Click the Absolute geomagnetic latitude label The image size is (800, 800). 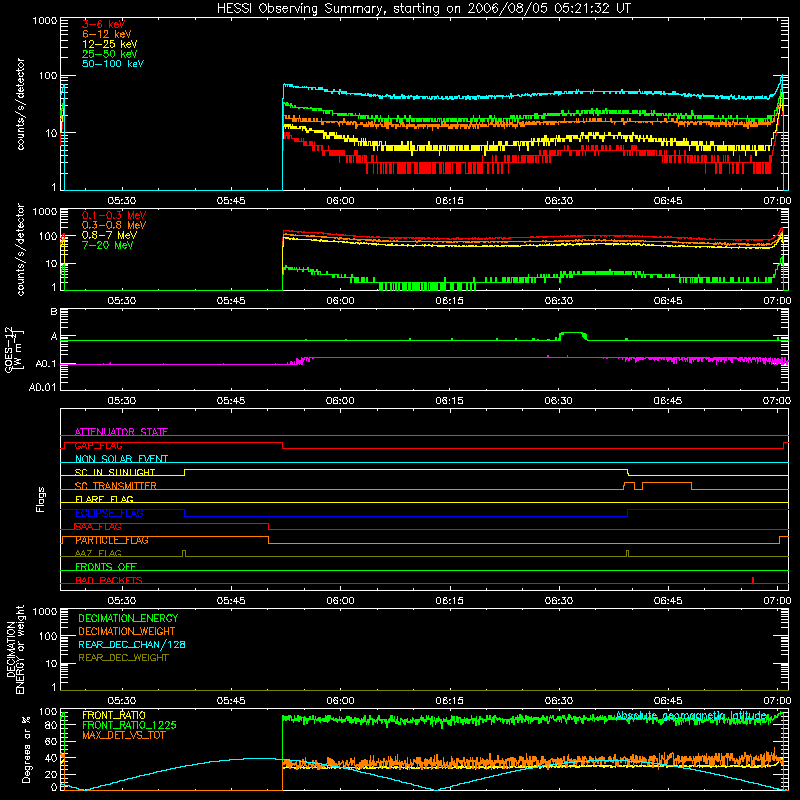coord(691,716)
